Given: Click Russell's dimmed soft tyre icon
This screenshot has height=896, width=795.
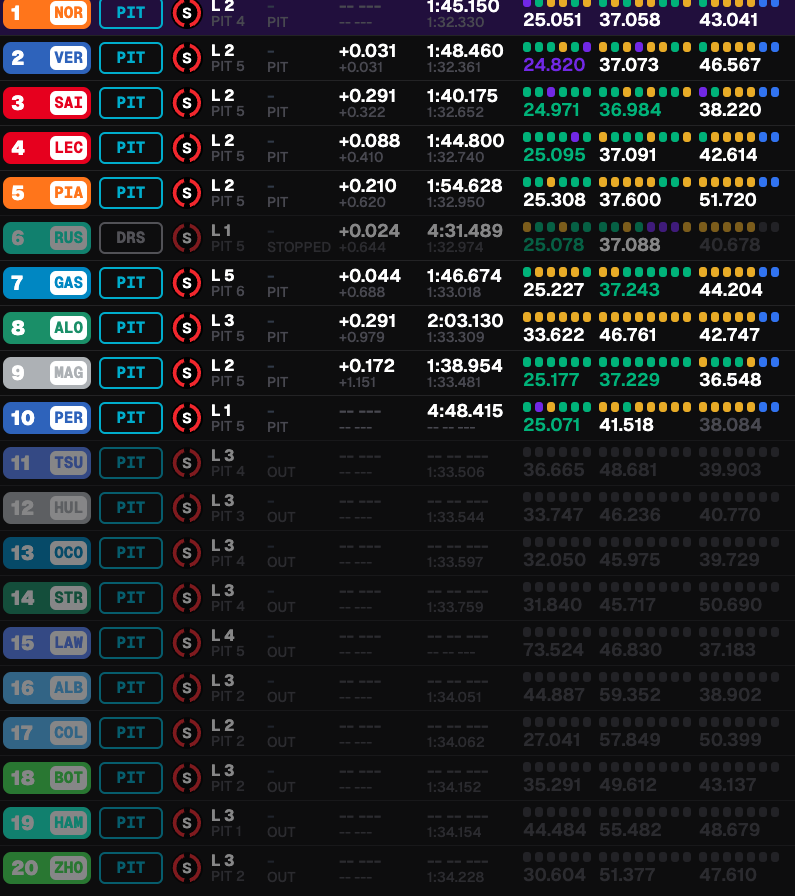Looking at the screenshot, I should (186, 238).
